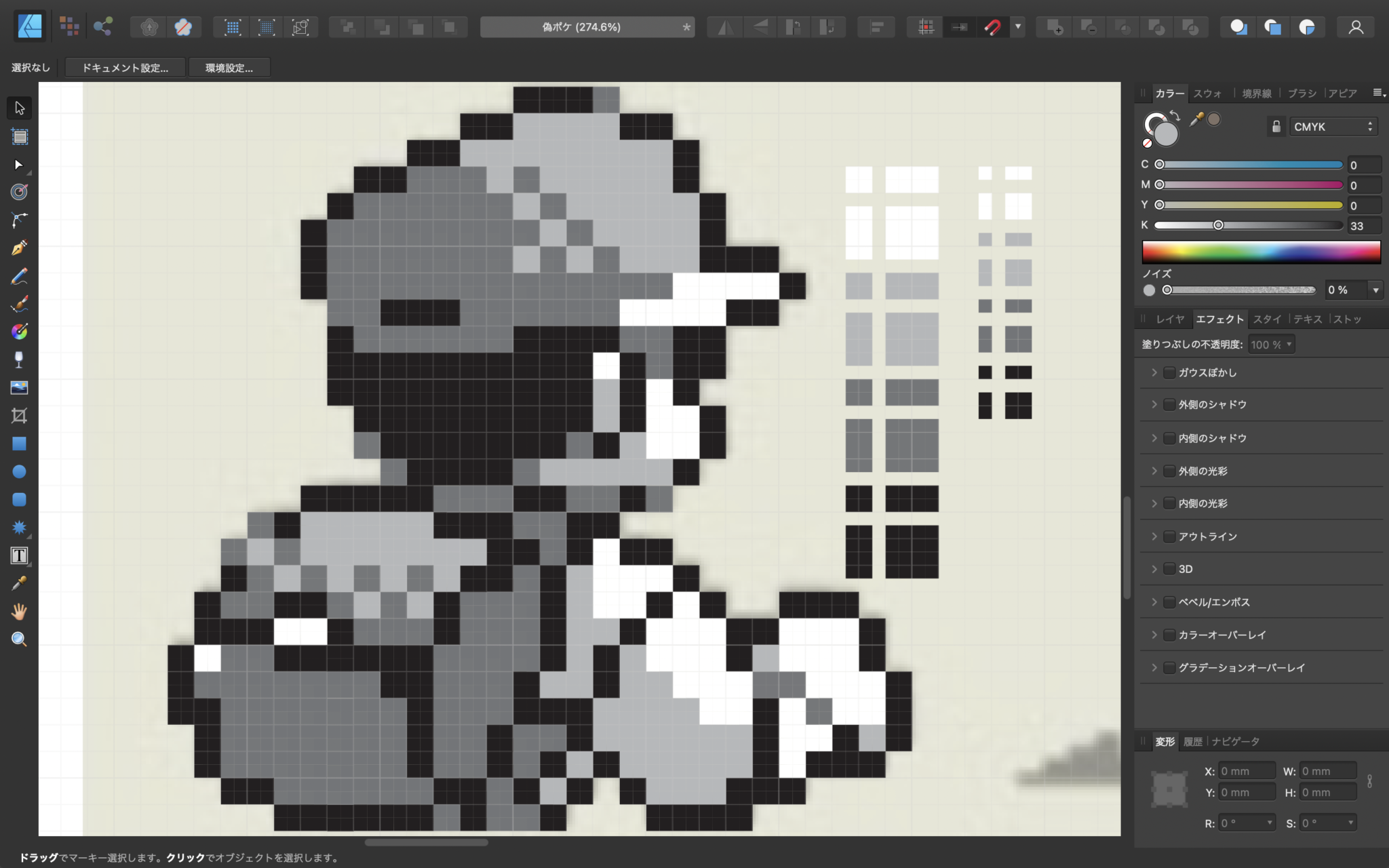Expand the ガウスぼかし effect settings

tap(1154, 372)
